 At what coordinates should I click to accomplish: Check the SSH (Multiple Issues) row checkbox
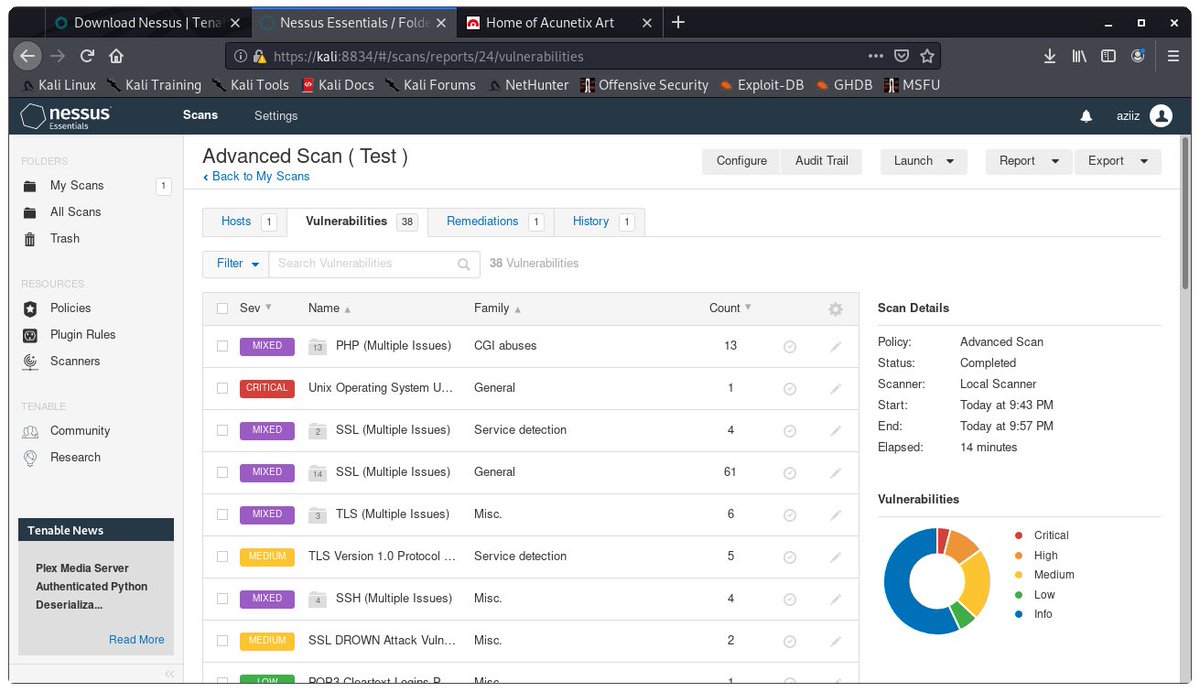pos(222,598)
